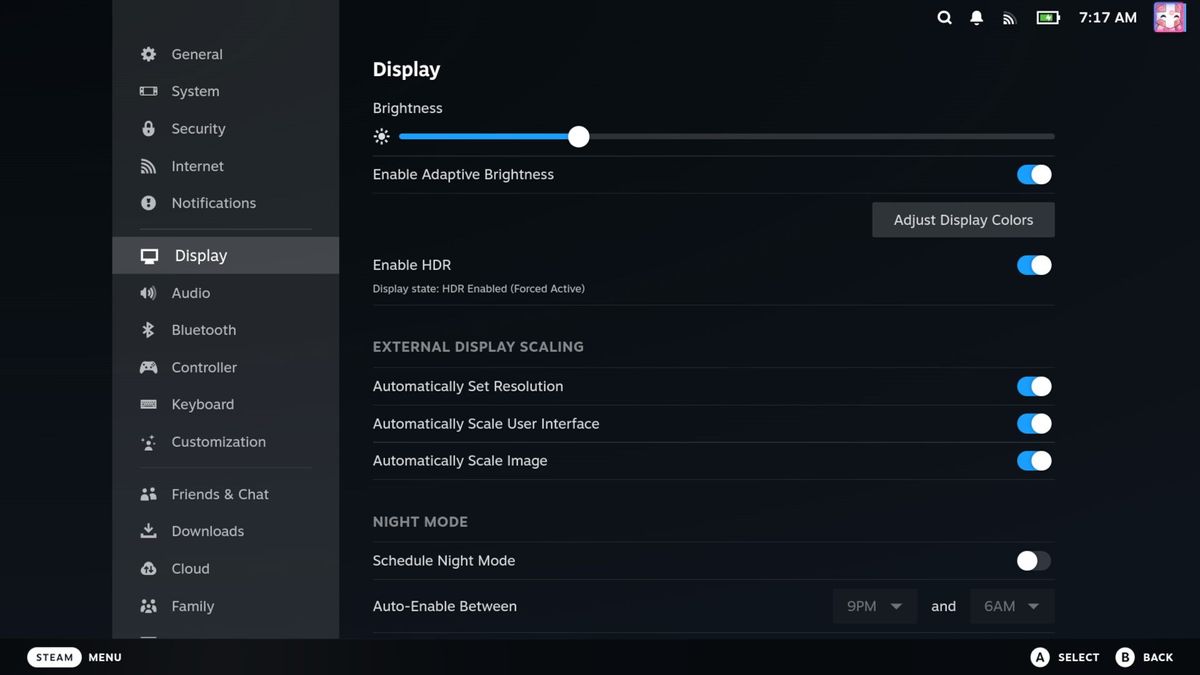1200x675 pixels.
Task: Disable Automatically Scale User Interface
Action: pyautogui.click(x=1034, y=423)
